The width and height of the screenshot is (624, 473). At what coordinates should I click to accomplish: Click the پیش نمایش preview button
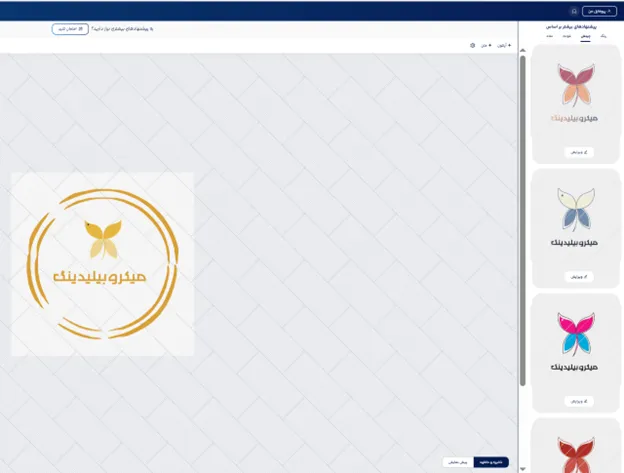click(458, 462)
